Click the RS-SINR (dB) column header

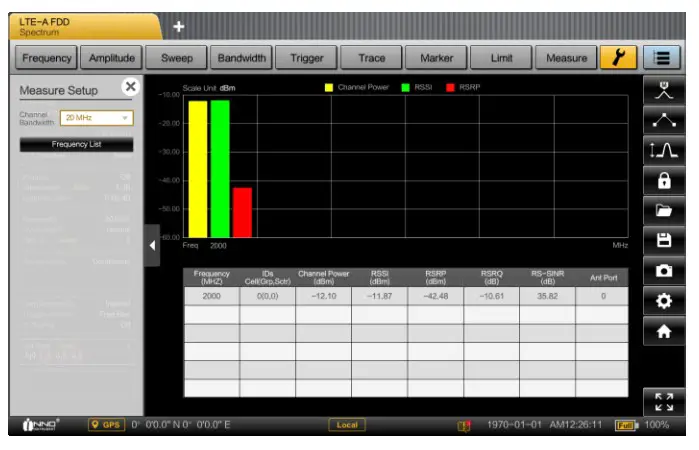coord(547,277)
